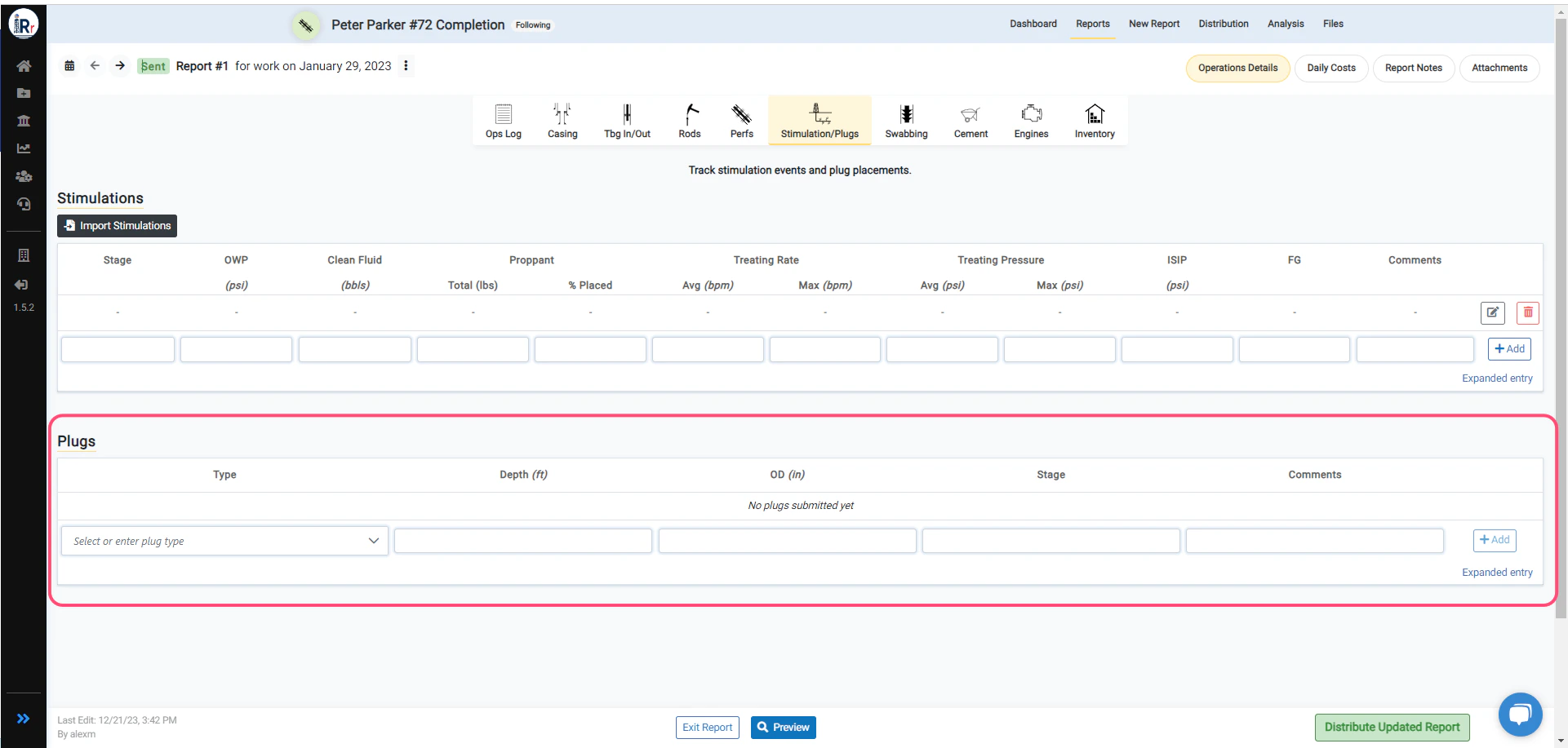Switch to Inventory section
The width and height of the screenshot is (1568, 748).
pos(1095,121)
